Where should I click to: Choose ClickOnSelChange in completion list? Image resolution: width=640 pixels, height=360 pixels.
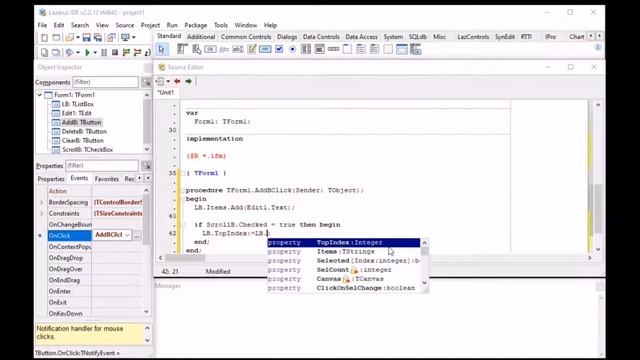click(344, 288)
